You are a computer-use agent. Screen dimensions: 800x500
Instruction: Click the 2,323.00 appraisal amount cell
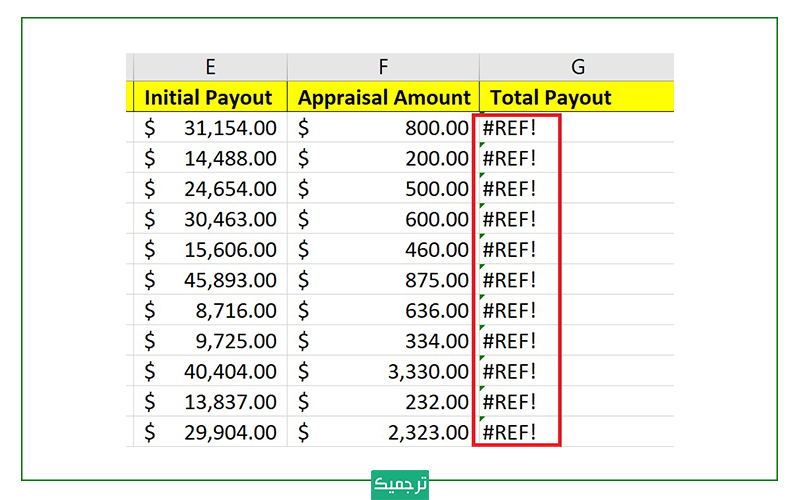pos(383,433)
